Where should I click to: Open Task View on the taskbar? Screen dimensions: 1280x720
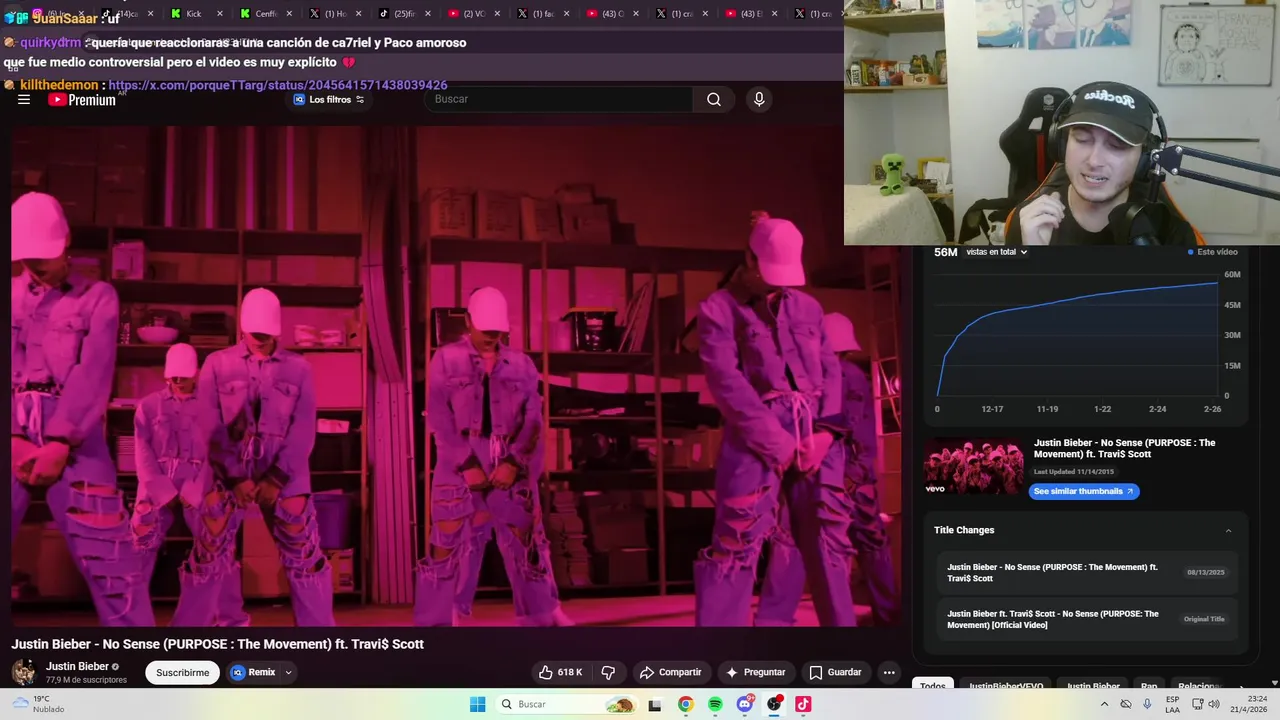[x=655, y=704]
